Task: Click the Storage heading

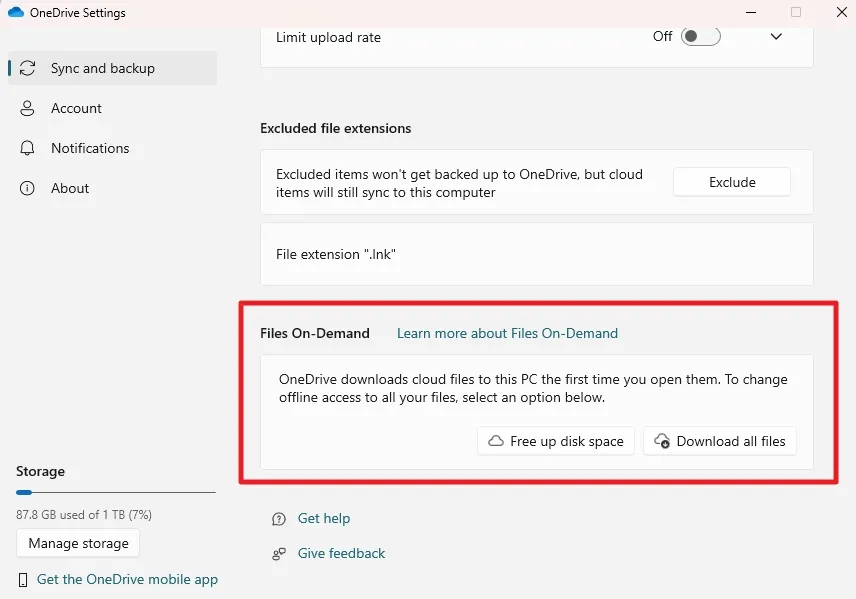Action: coord(40,471)
